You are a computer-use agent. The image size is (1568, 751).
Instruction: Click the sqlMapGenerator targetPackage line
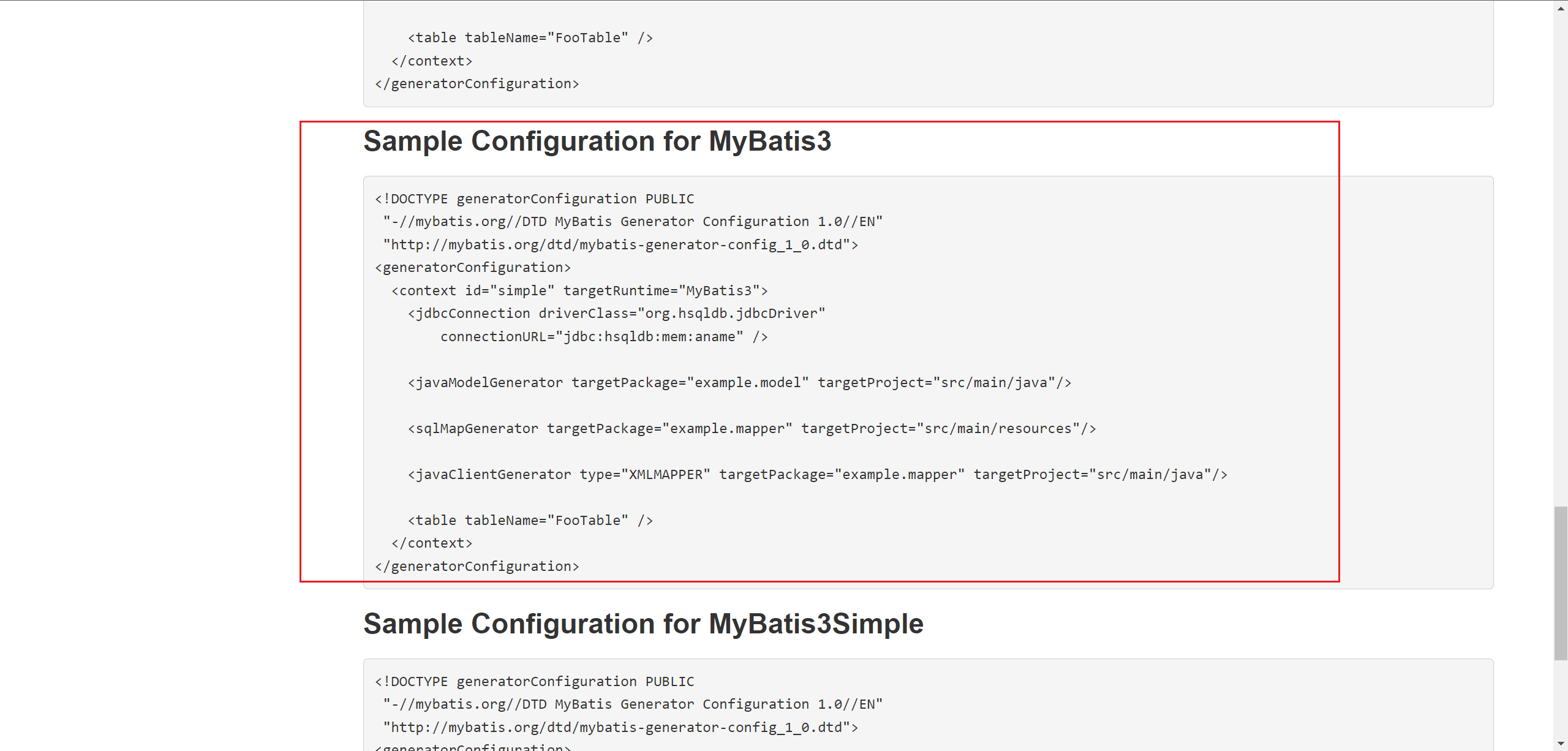752,428
